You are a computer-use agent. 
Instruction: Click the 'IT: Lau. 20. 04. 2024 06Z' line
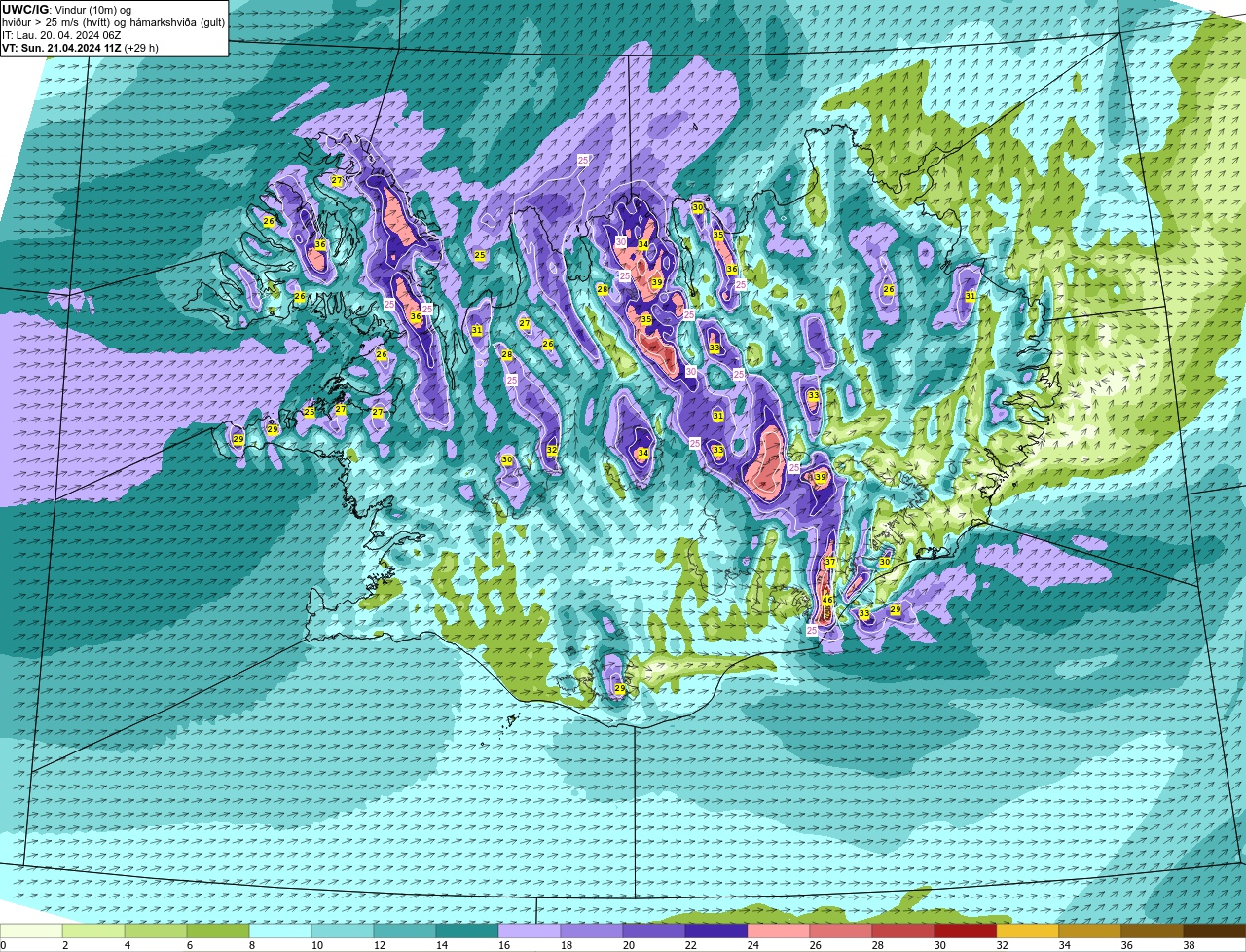pos(61,35)
